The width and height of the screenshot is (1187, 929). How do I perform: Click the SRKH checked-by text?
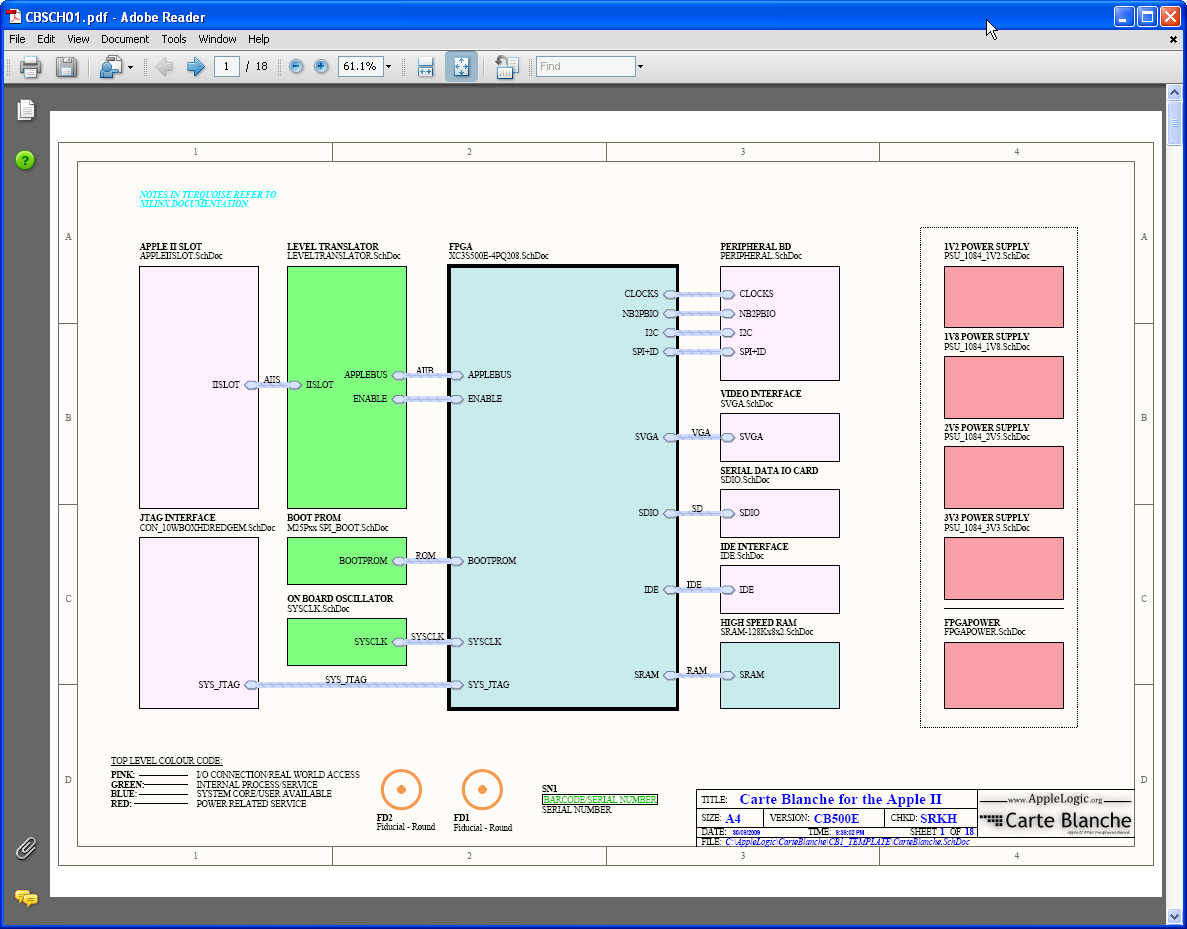tap(939, 818)
